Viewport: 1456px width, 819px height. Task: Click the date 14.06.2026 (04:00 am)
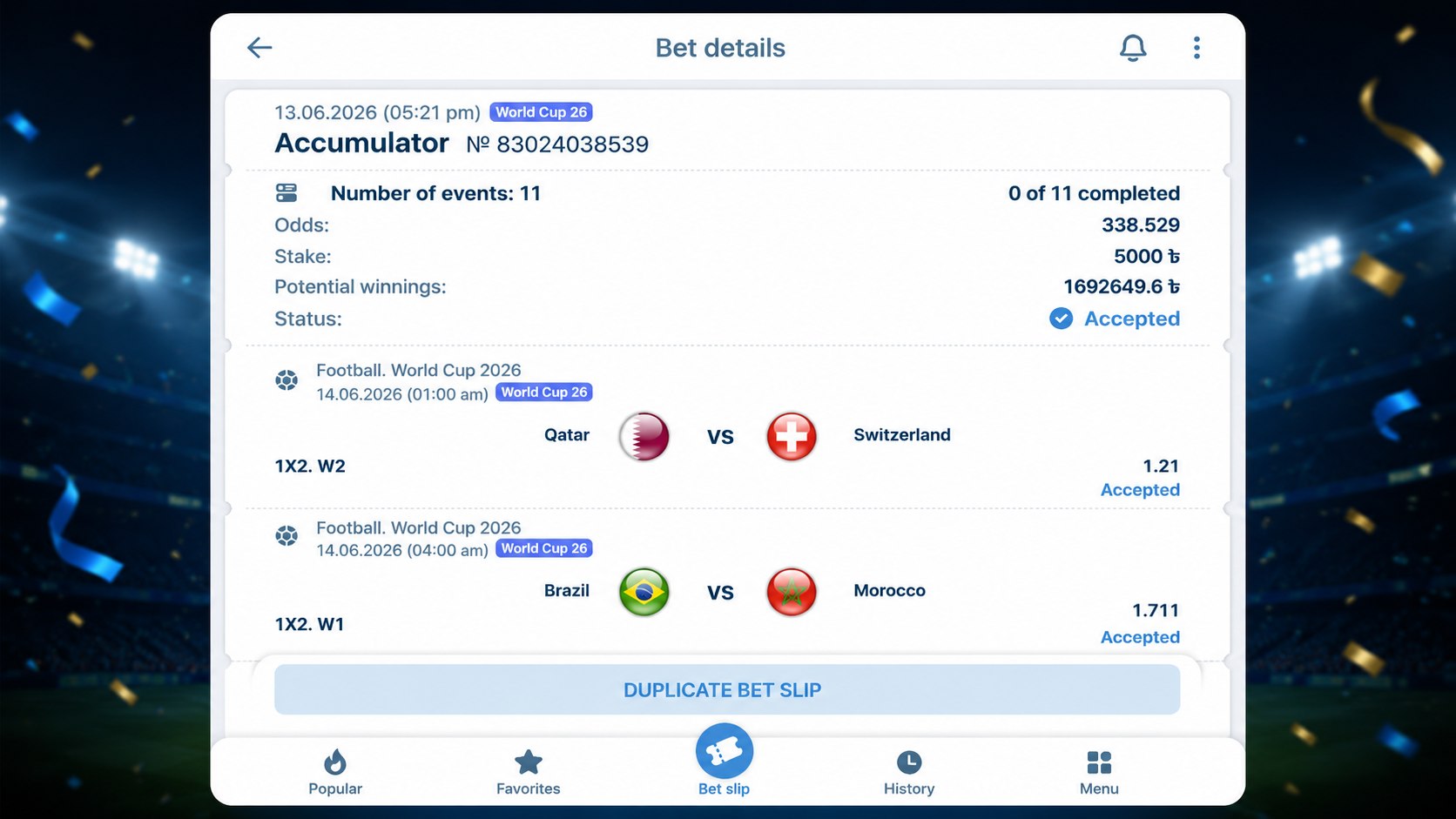(x=402, y=550)
